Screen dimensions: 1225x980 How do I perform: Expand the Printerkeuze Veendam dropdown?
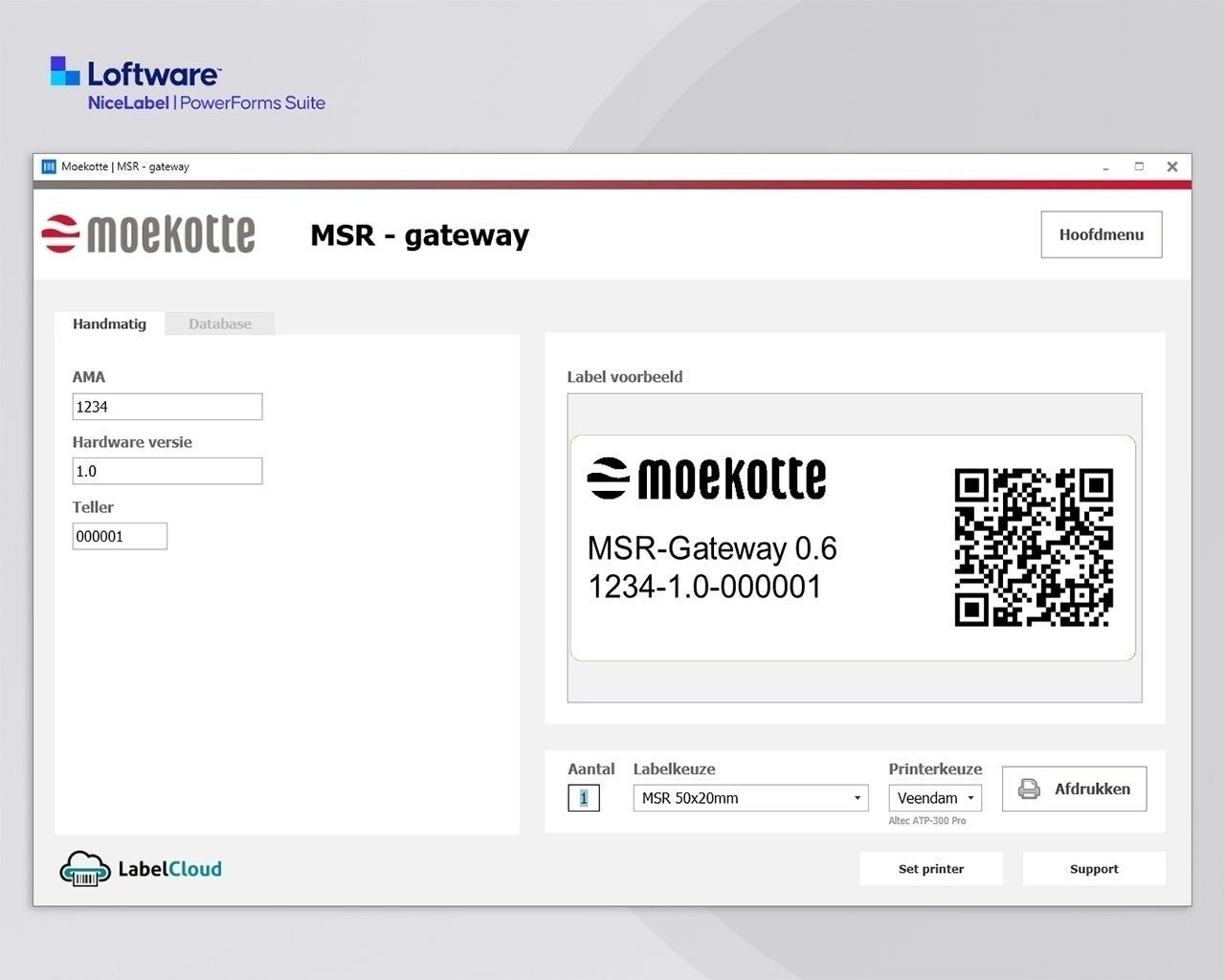[x=934, y=798]
